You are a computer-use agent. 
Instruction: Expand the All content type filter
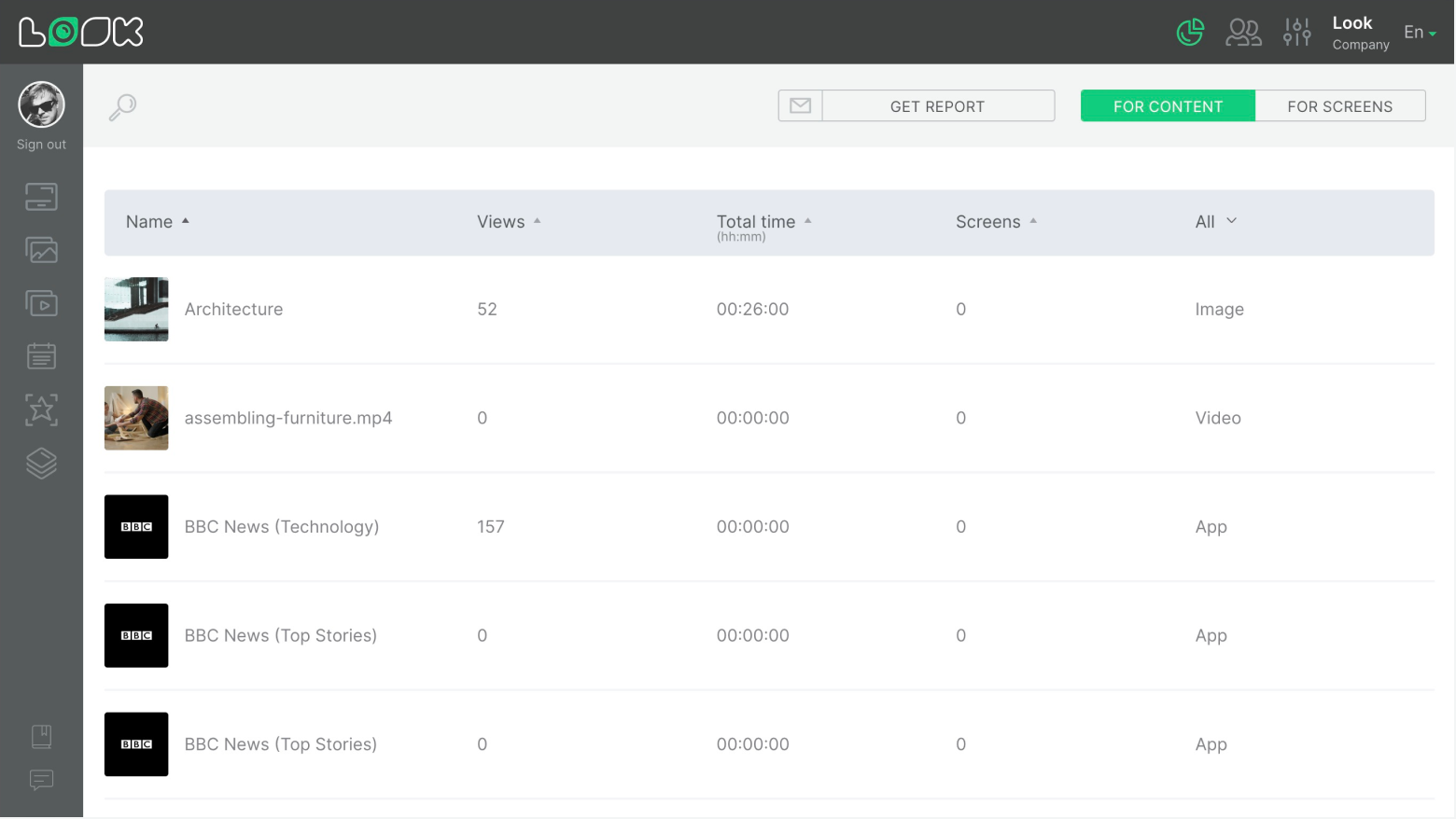(1215, 222)
